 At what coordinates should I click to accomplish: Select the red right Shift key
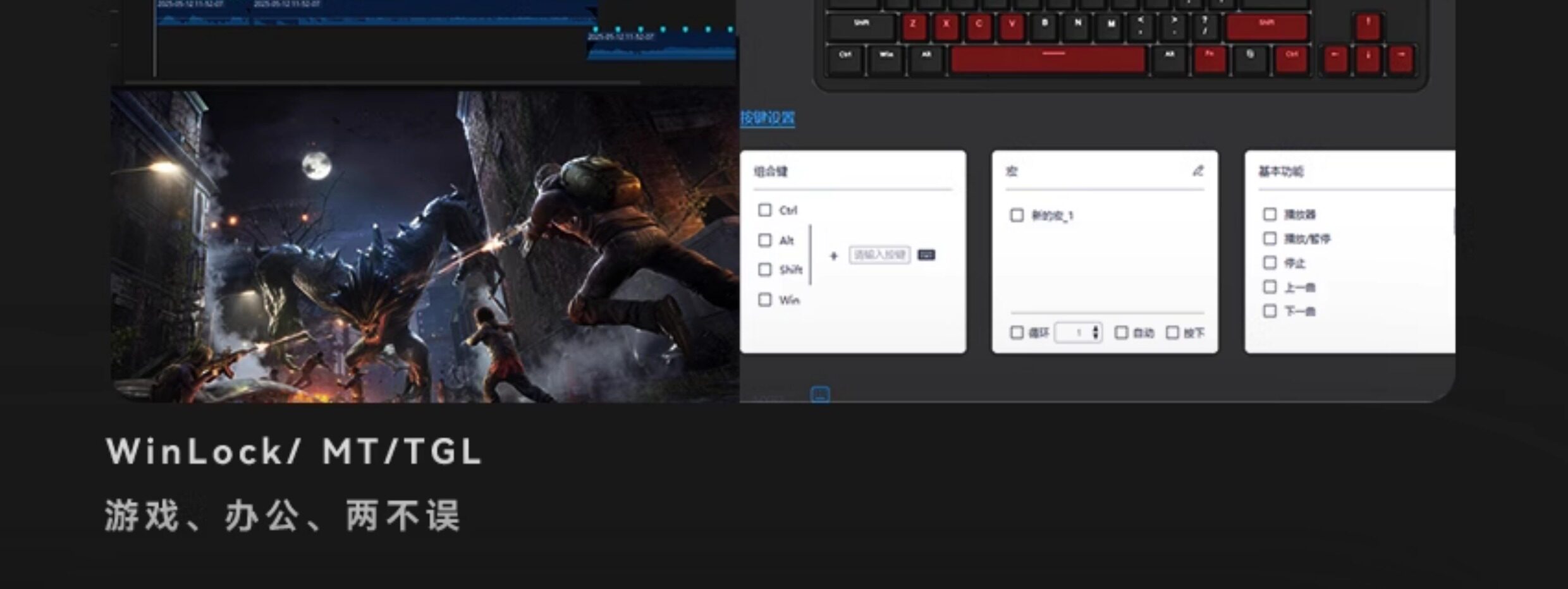coord(1267,27)
